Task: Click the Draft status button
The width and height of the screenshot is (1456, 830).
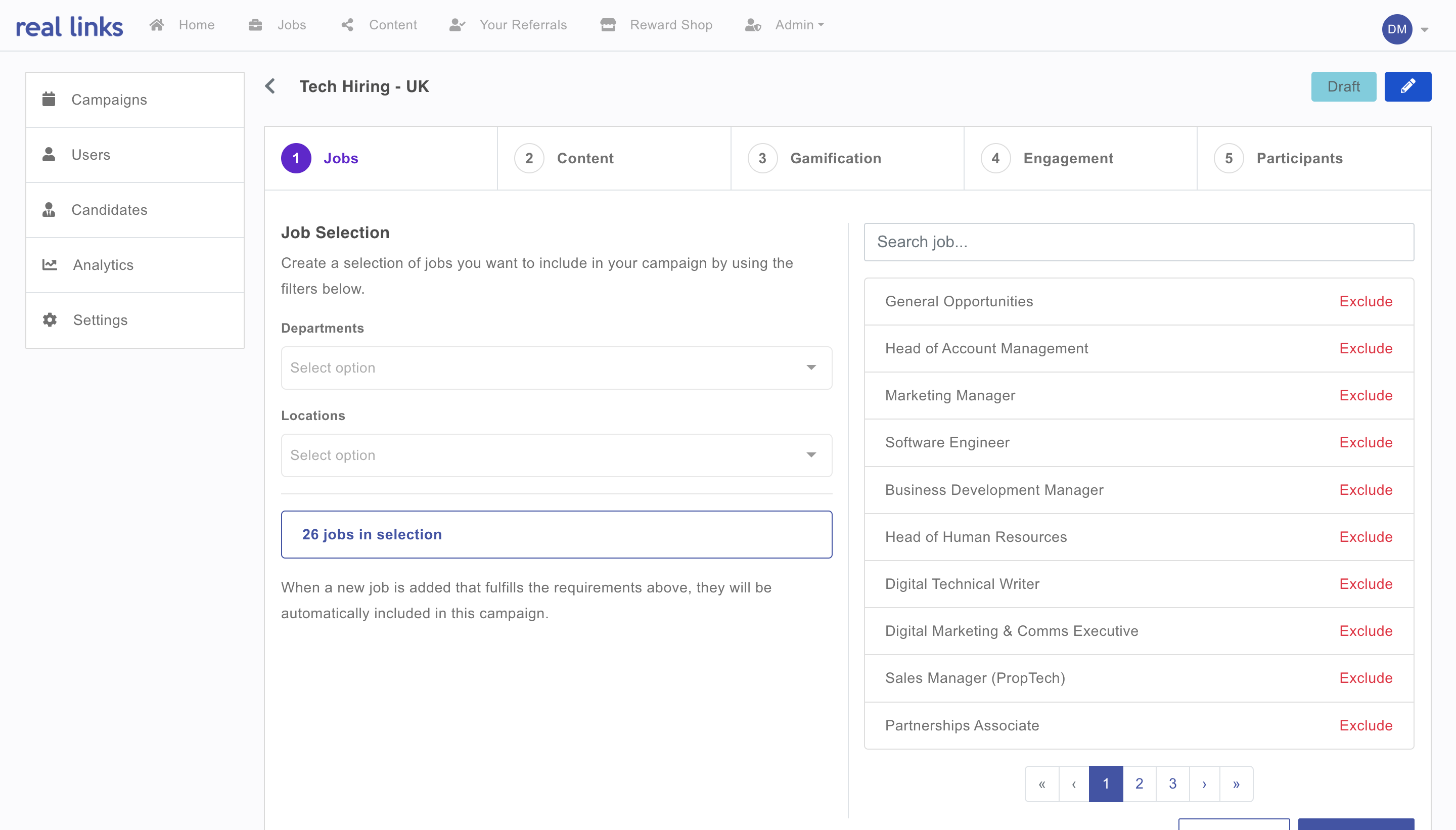Action: [x=1343, y=86]
